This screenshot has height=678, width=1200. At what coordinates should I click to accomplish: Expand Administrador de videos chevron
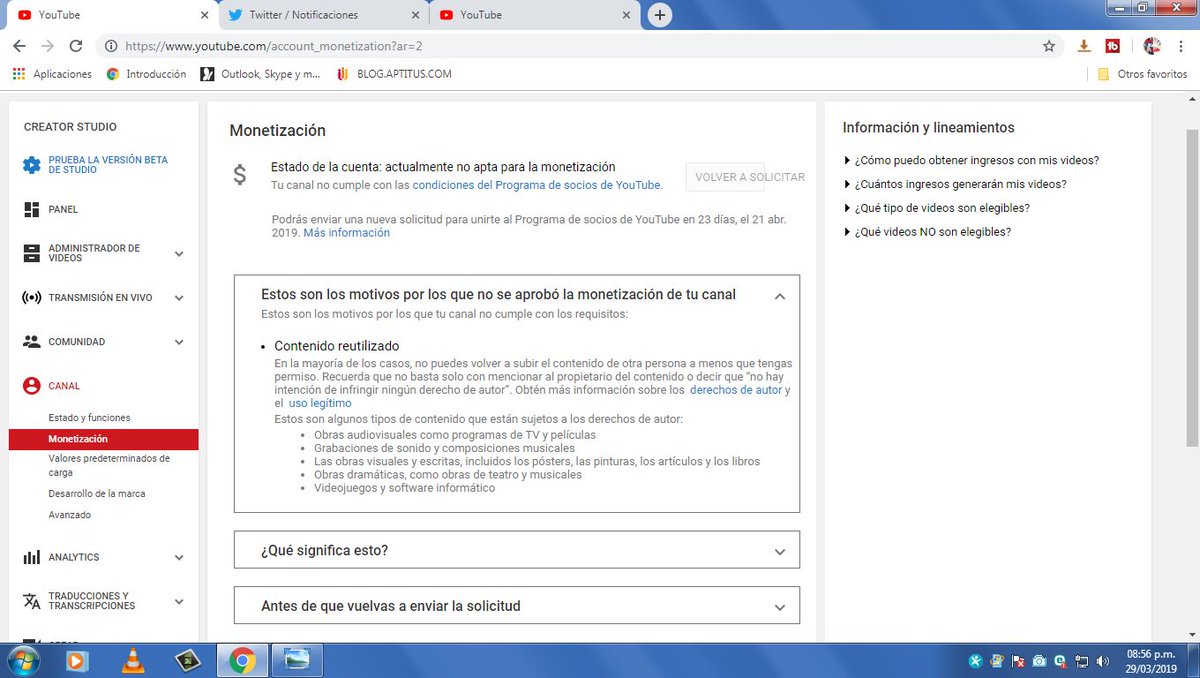(179, 254)
